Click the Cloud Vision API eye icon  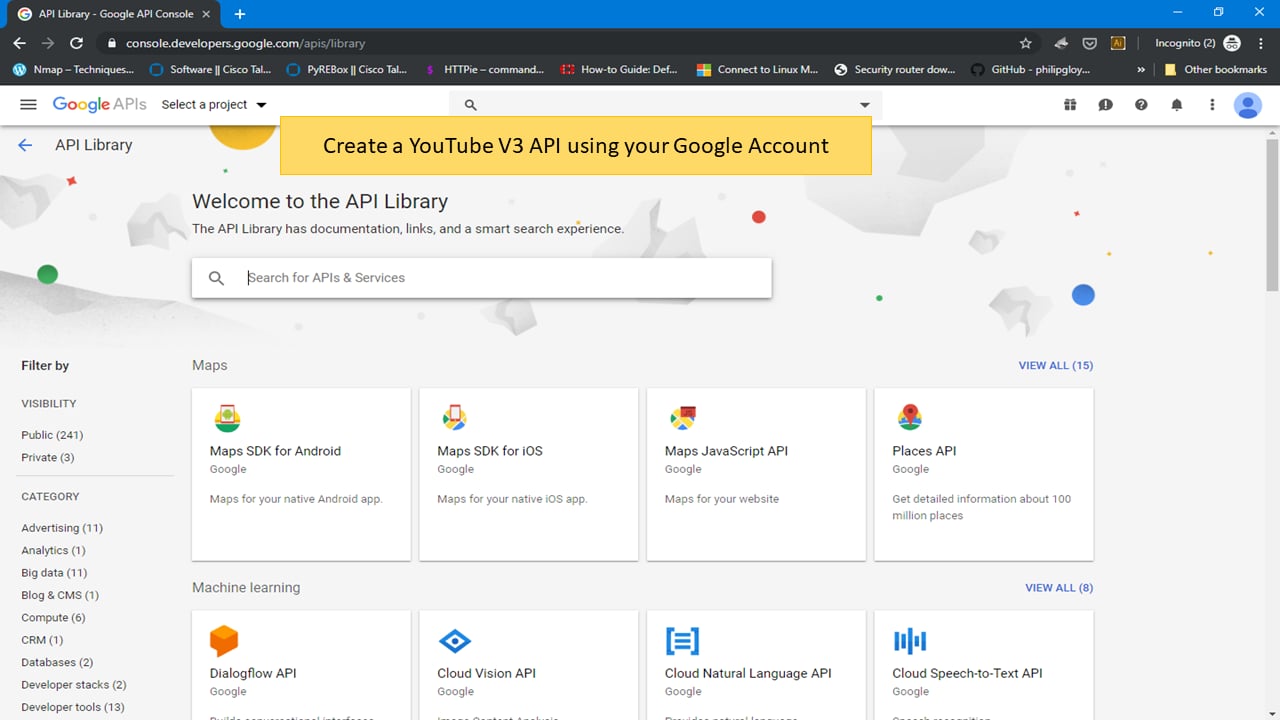tap(455, 641)
